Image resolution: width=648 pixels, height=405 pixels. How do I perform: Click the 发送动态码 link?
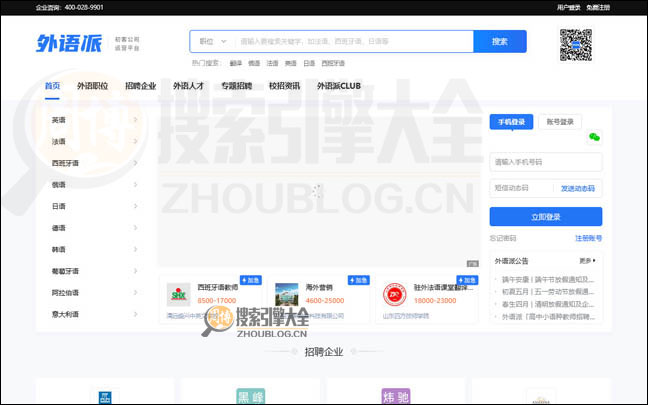point(577,188)
